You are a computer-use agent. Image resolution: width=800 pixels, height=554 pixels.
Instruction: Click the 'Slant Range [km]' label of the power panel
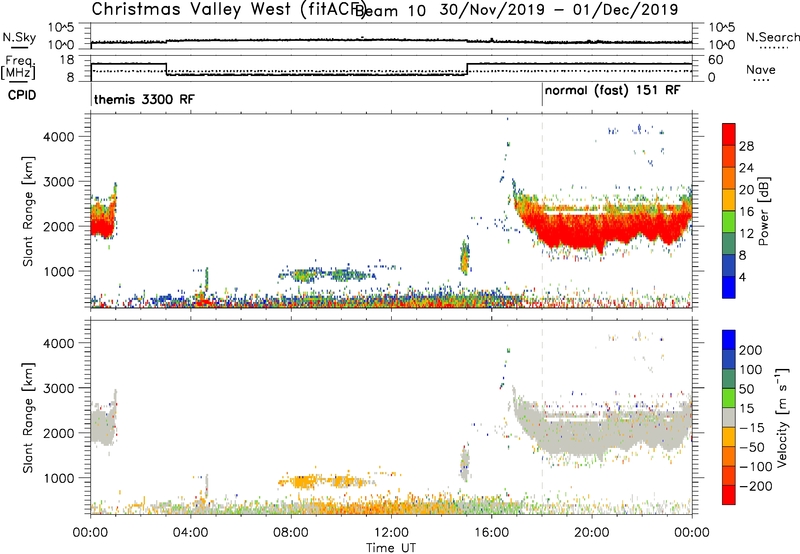(x=28, y=211)
